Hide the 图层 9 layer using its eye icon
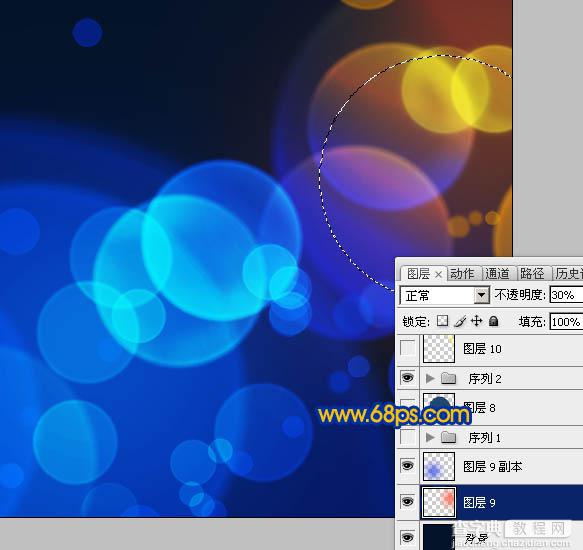583x550 pixels. point(408,502)
